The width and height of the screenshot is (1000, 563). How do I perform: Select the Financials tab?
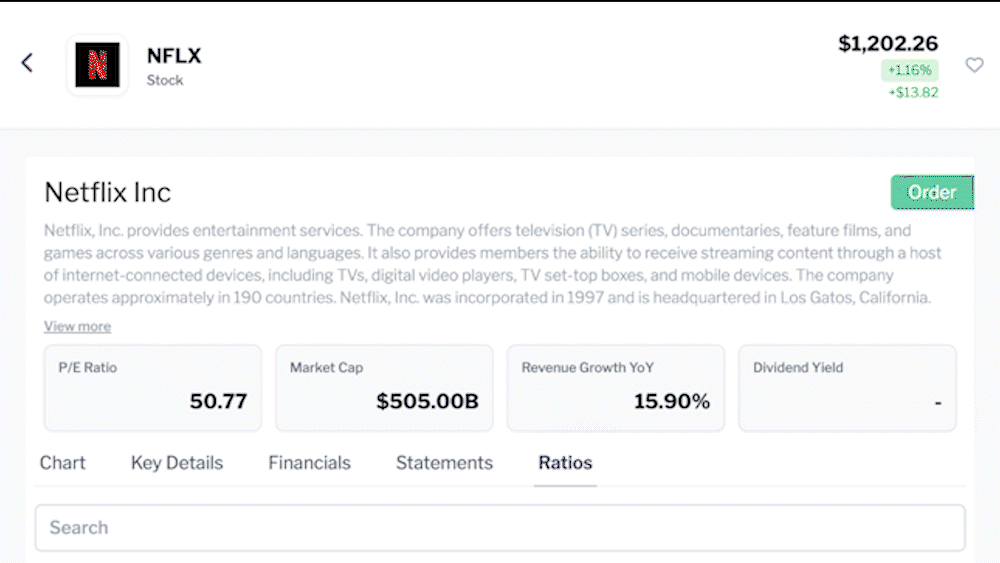309,463
